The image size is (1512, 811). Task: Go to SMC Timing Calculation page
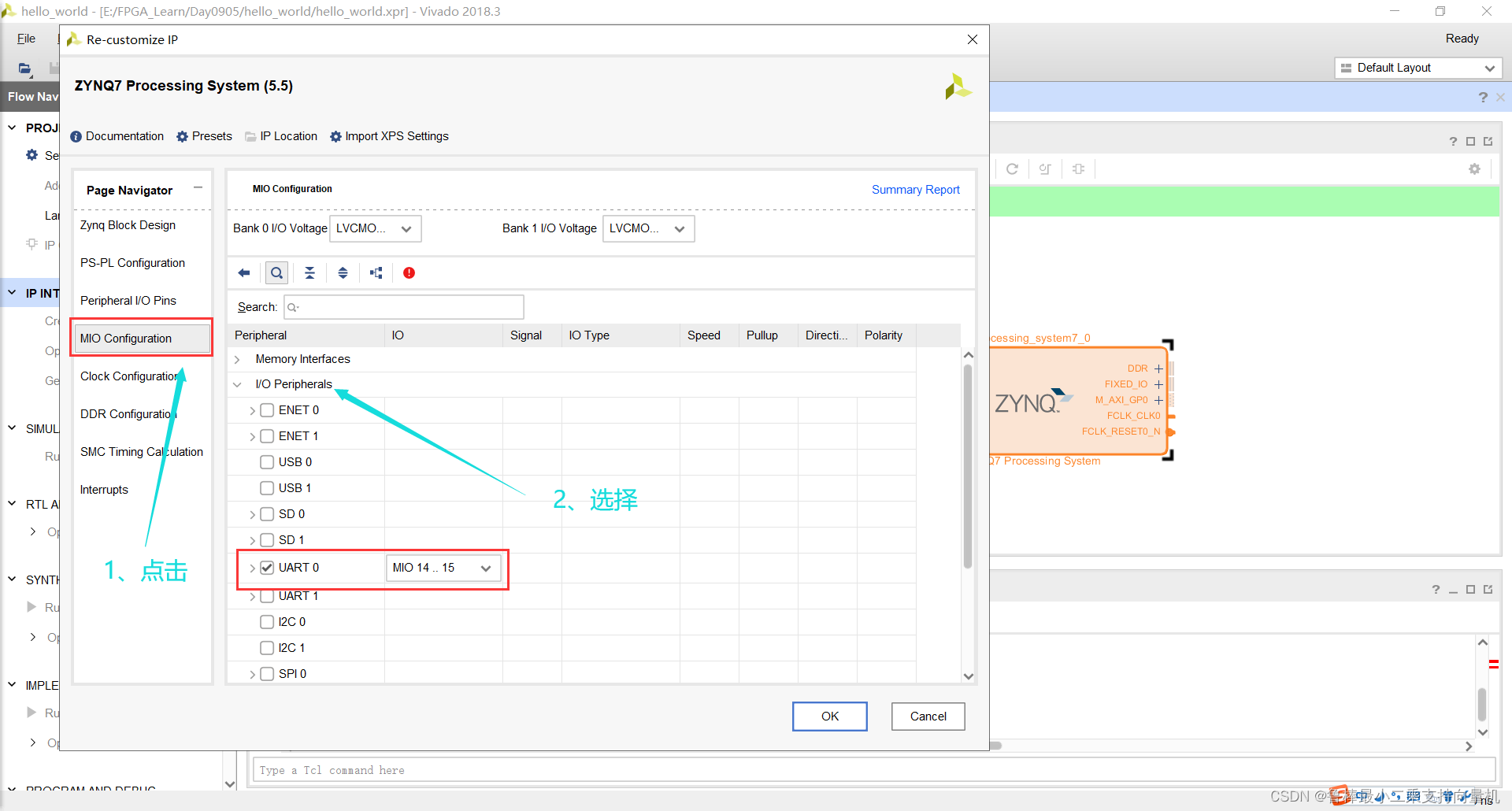tap(142, 452)
